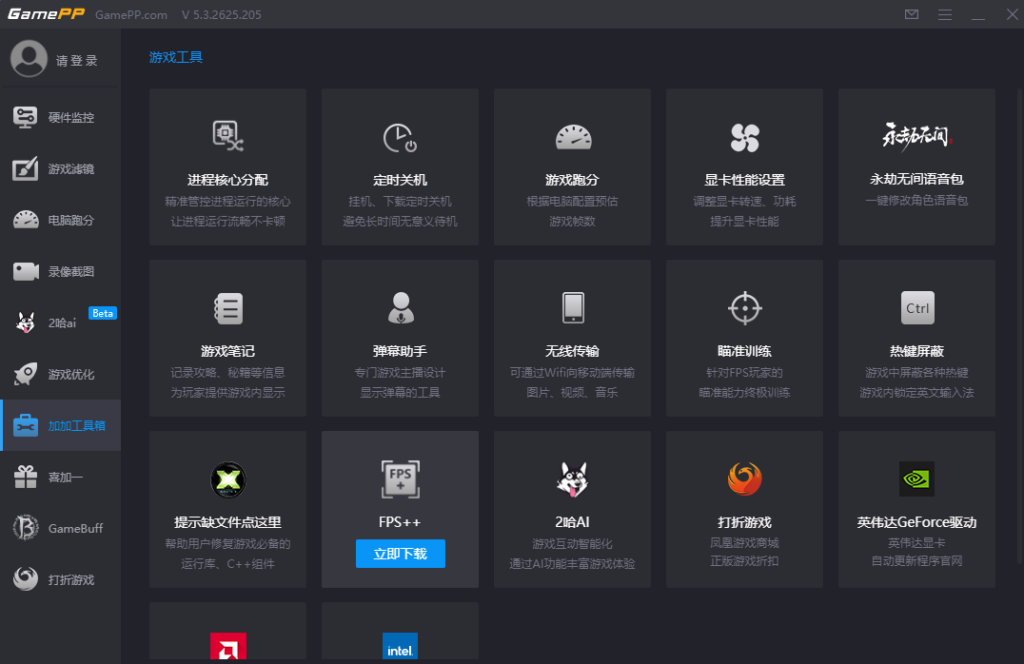
Task: Click the FPS++ tool icon
Action: (x=400, y=479)
